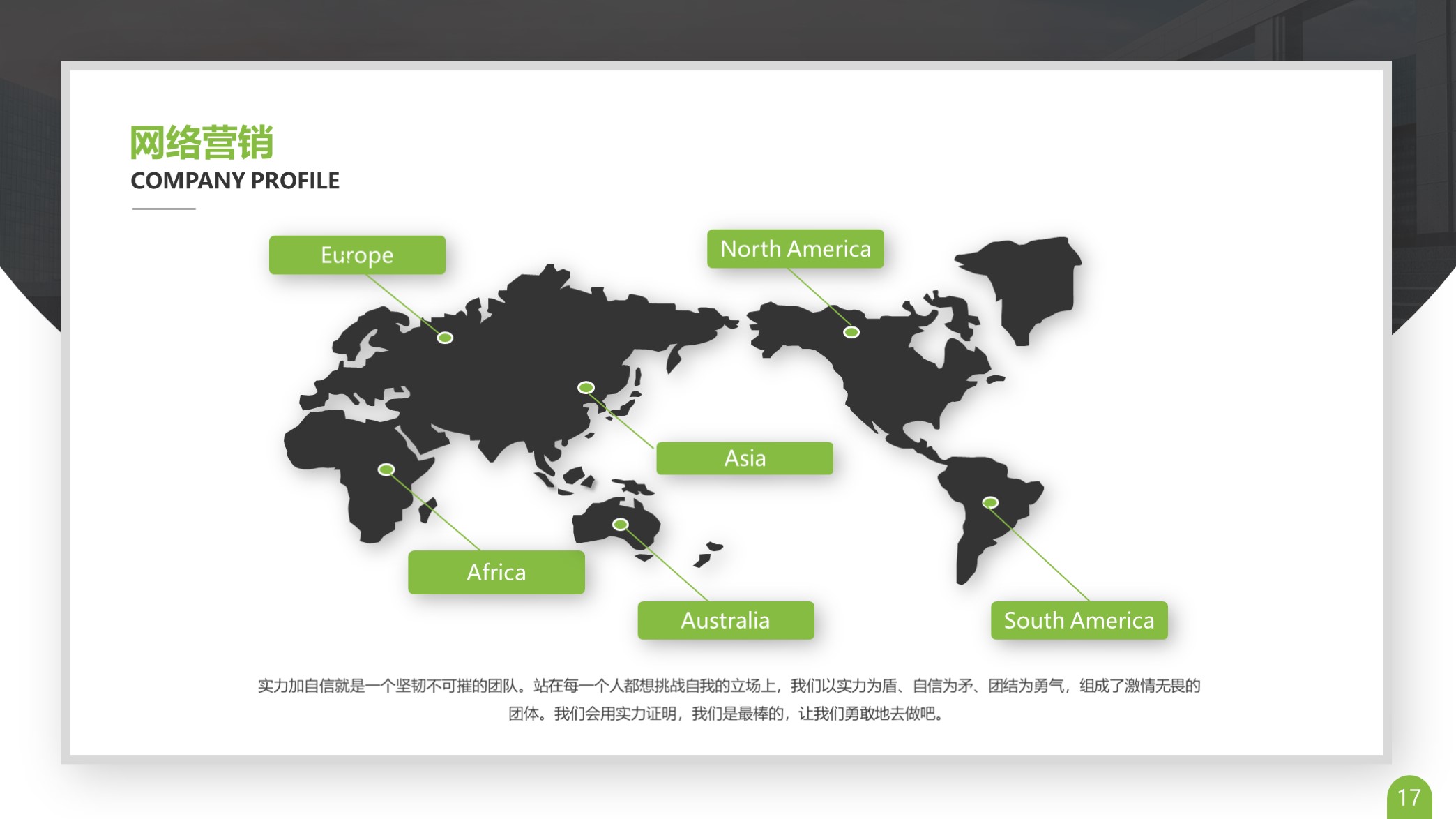Image resolution: width=1456 pixels, height=819 pixels.
Task: Click the South America green label
Action: (1079, 621)
